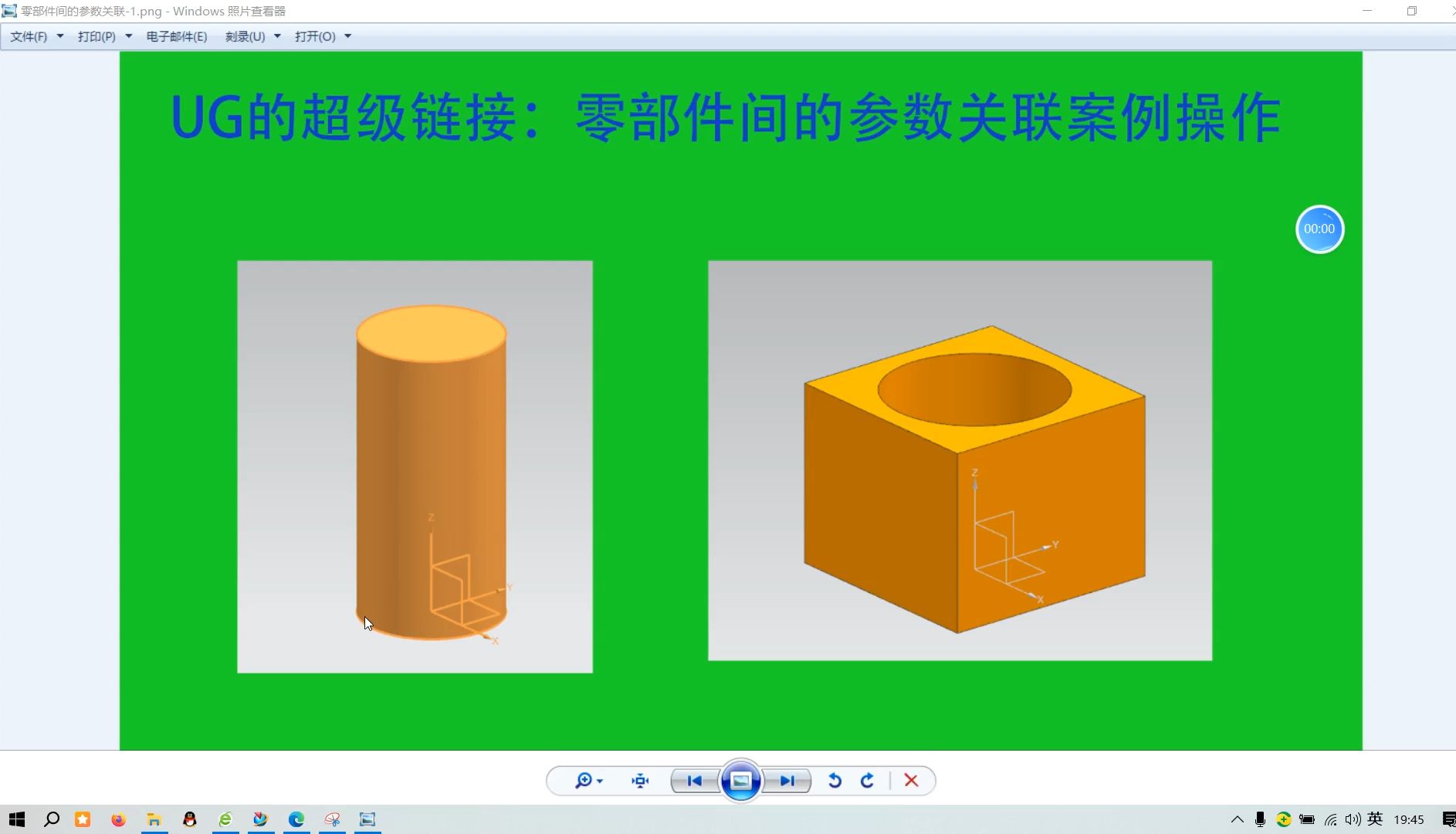Open the volume speaker tray icon
The width and height of the screenshot is (1456, 834).
click(x=1353, y=819)
